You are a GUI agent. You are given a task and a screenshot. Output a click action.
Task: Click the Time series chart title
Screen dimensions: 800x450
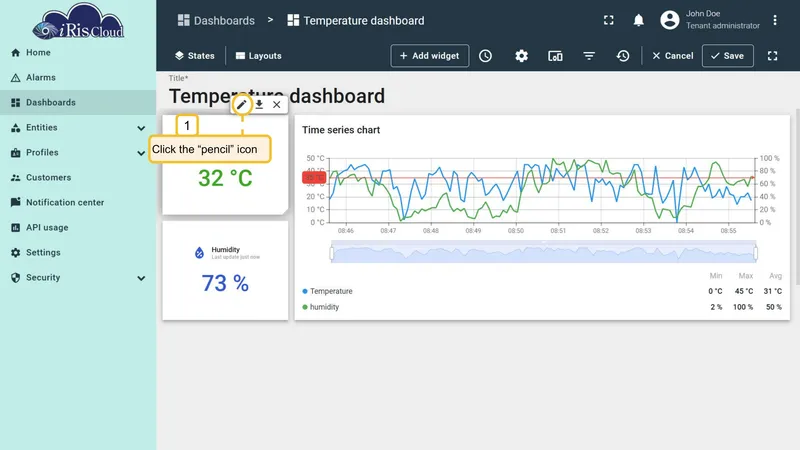click(341, 130)
